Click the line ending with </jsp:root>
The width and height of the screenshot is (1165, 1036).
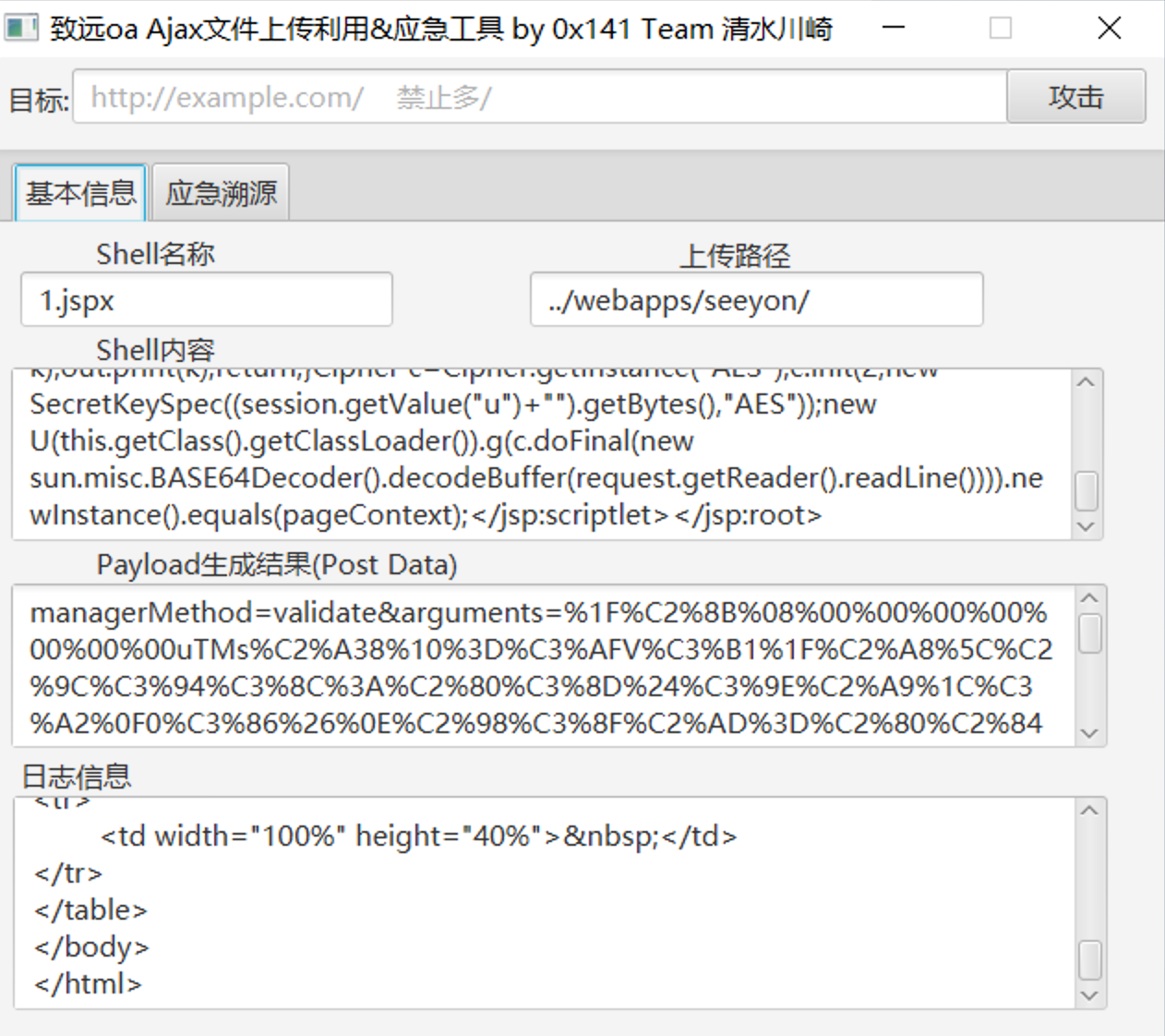[426, 515]
